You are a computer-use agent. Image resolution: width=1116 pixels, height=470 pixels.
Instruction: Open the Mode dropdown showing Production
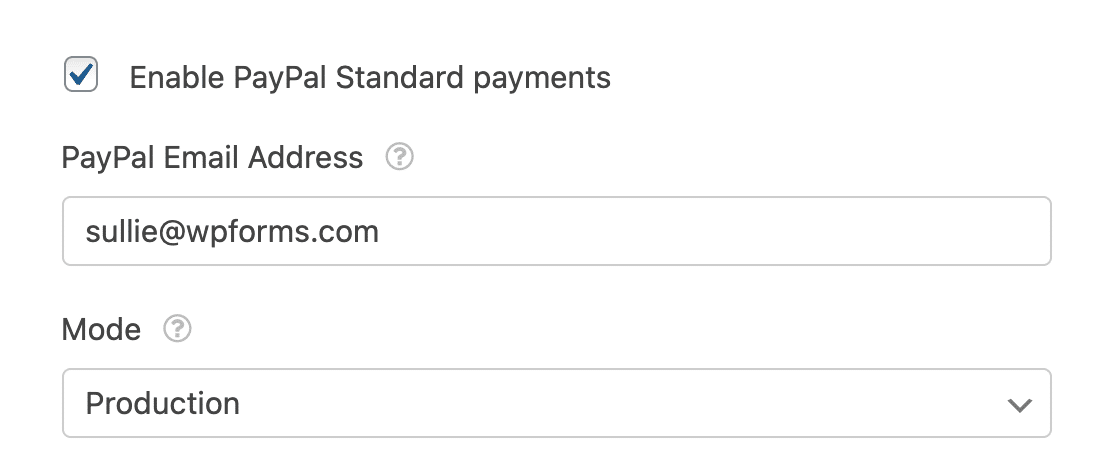[x=557, y=403]
